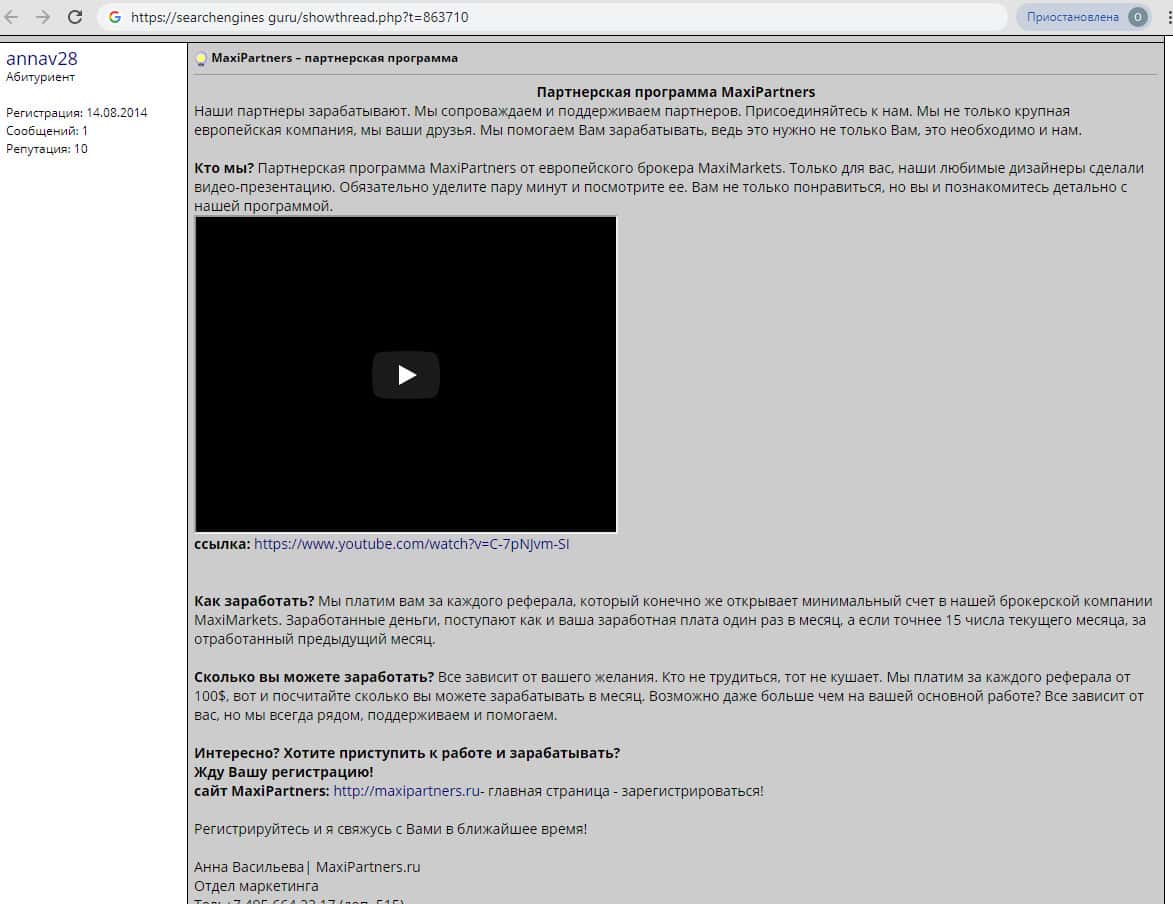Open the browser three-dot menu
This screenshot has width=1173, height=904.
tap(1169, 16)
